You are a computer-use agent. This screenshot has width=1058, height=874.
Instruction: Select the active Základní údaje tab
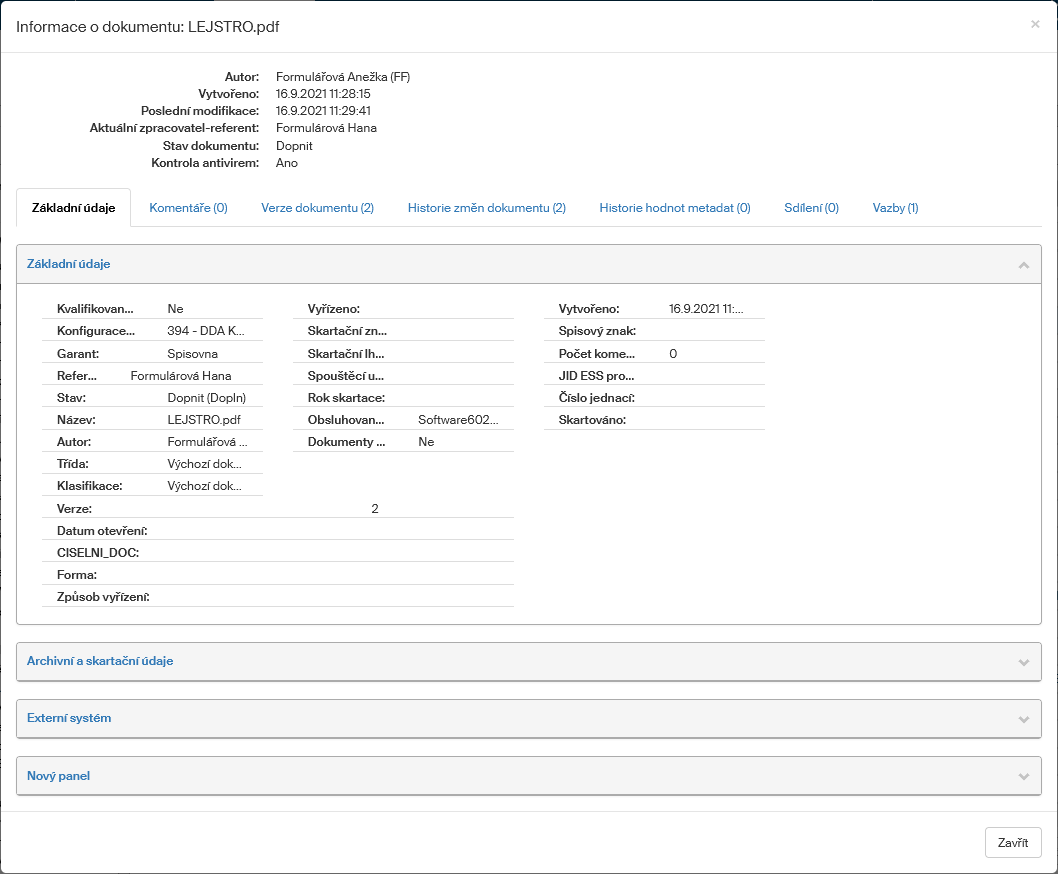tap(73, 208)
